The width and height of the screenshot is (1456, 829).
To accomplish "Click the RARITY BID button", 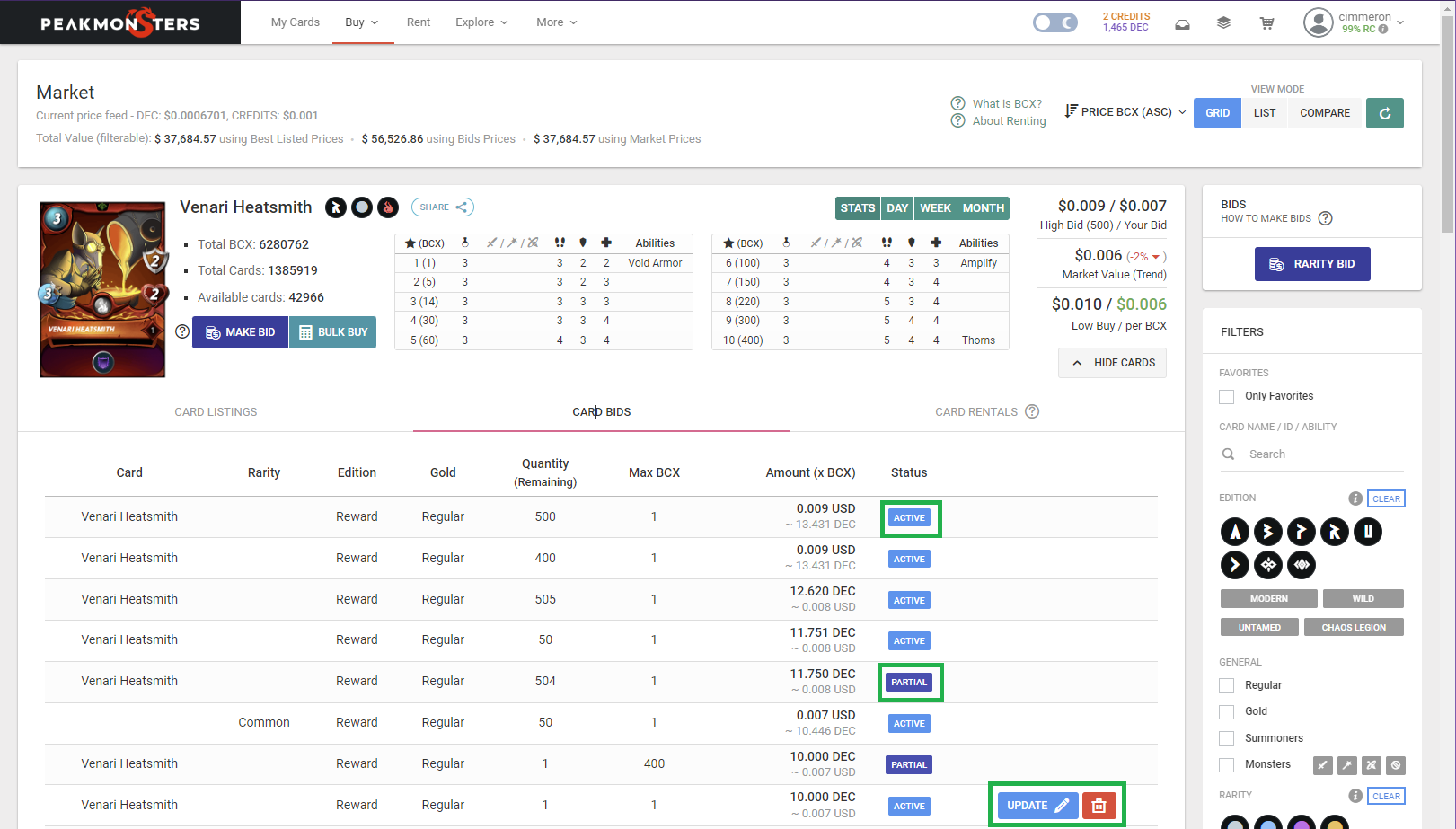I will pyautogui.click(x=1312, y=264).
